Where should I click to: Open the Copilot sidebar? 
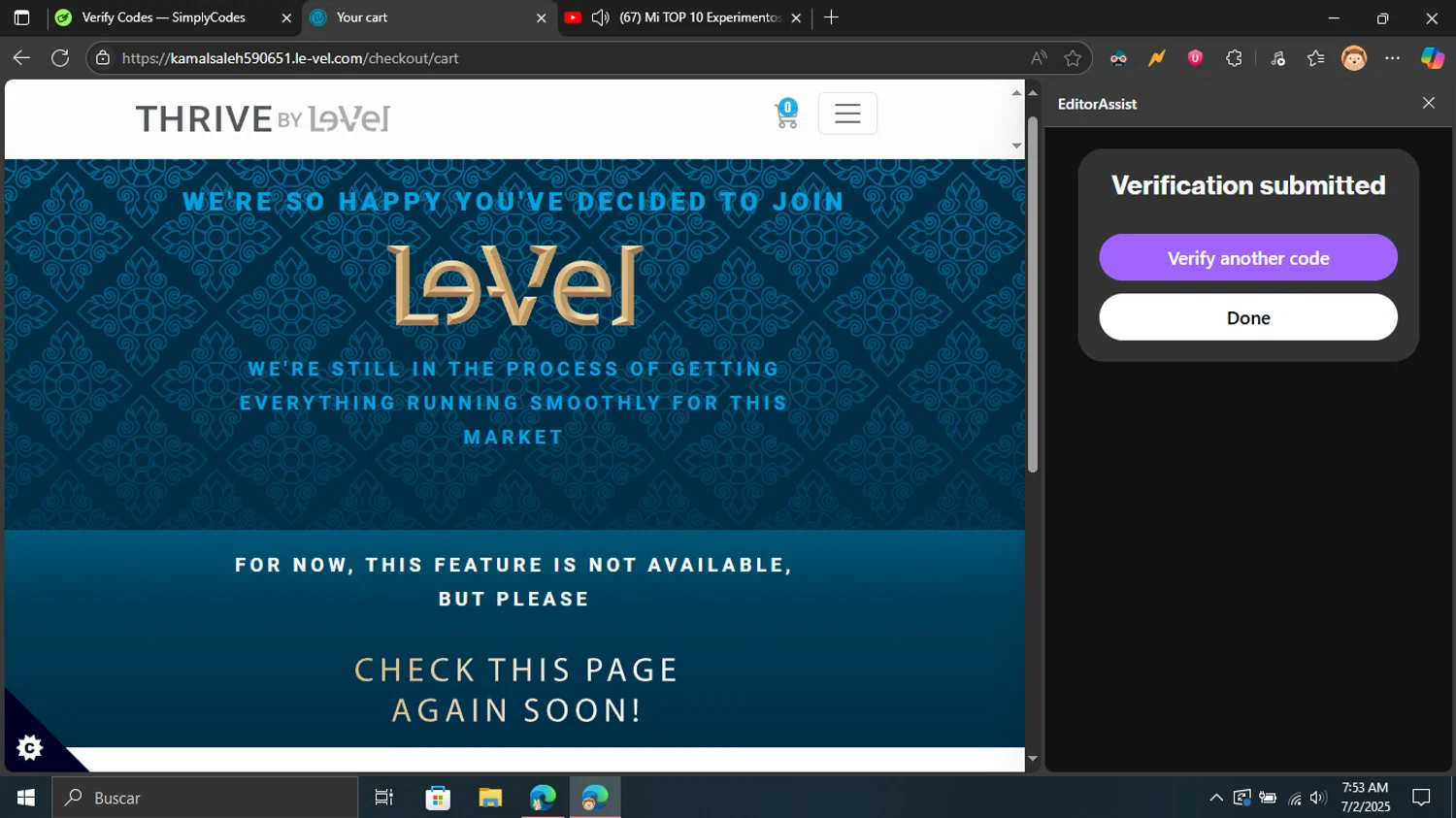pos(1433,58)
